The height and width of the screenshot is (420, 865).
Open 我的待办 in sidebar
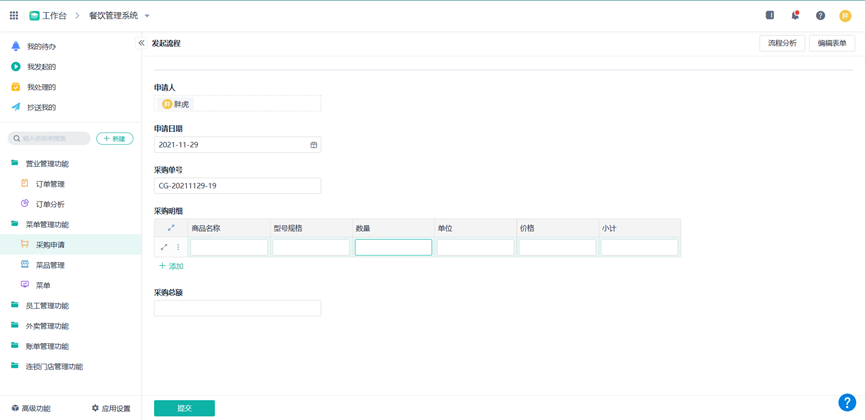click(x=41, y=47)
